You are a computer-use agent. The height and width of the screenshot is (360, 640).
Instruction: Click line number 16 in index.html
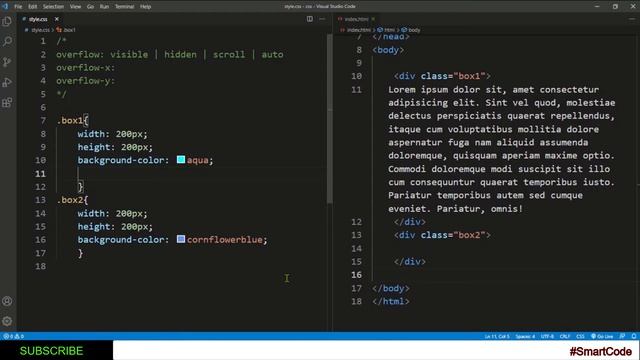point(356,275)
